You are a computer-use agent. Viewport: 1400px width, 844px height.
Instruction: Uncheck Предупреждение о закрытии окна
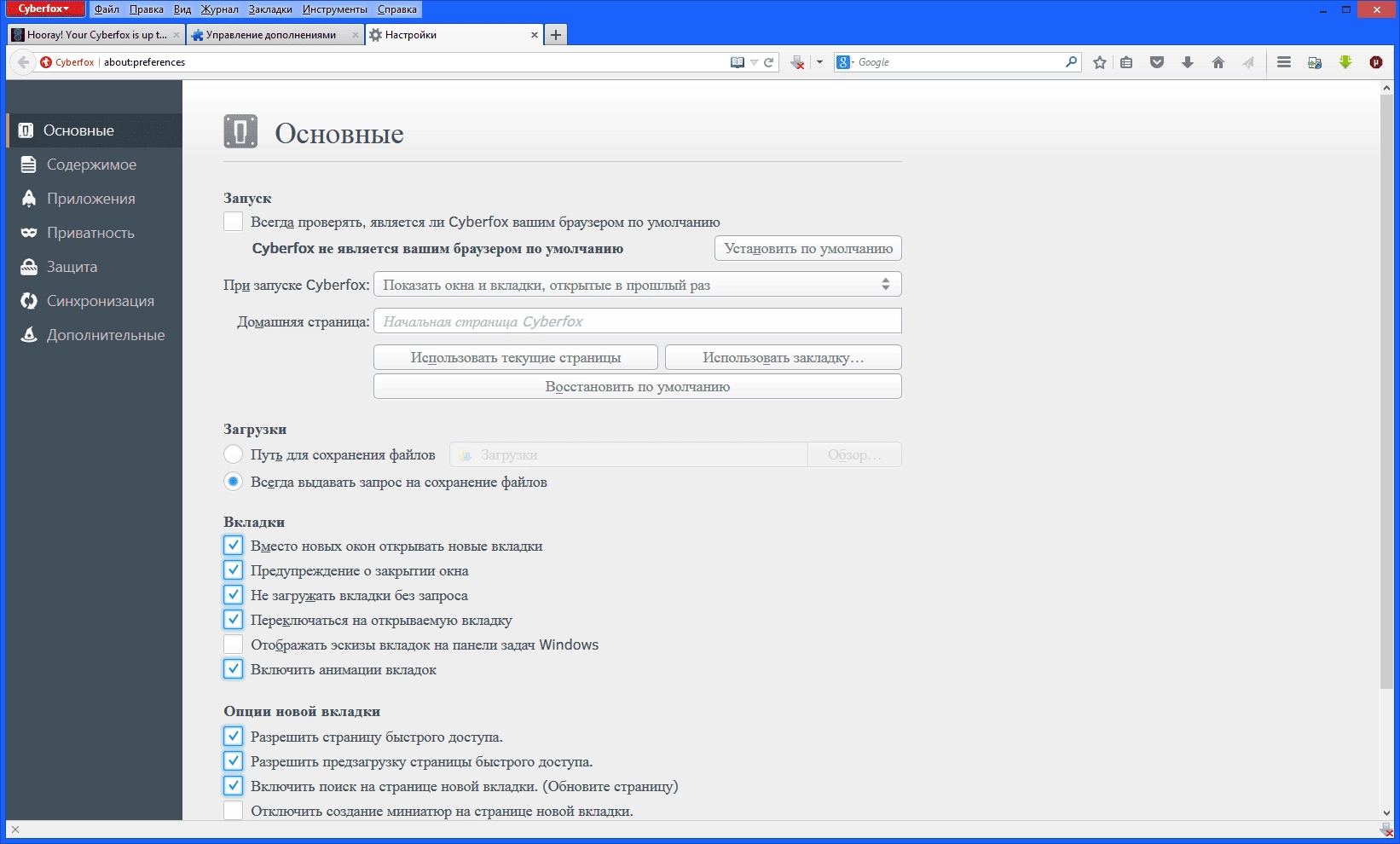[x=233, y=570]
